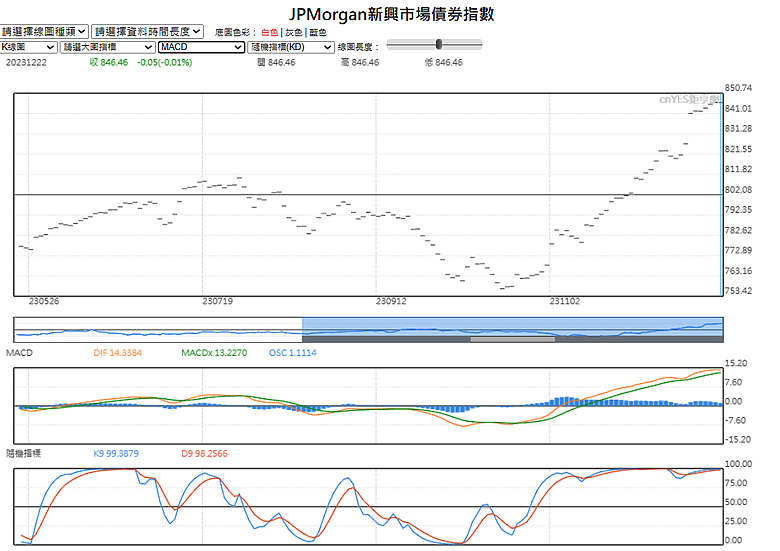Click the change value -0.05(-0.01%)
Viewport: 780px width, 551px height.
tap(165, 63)
